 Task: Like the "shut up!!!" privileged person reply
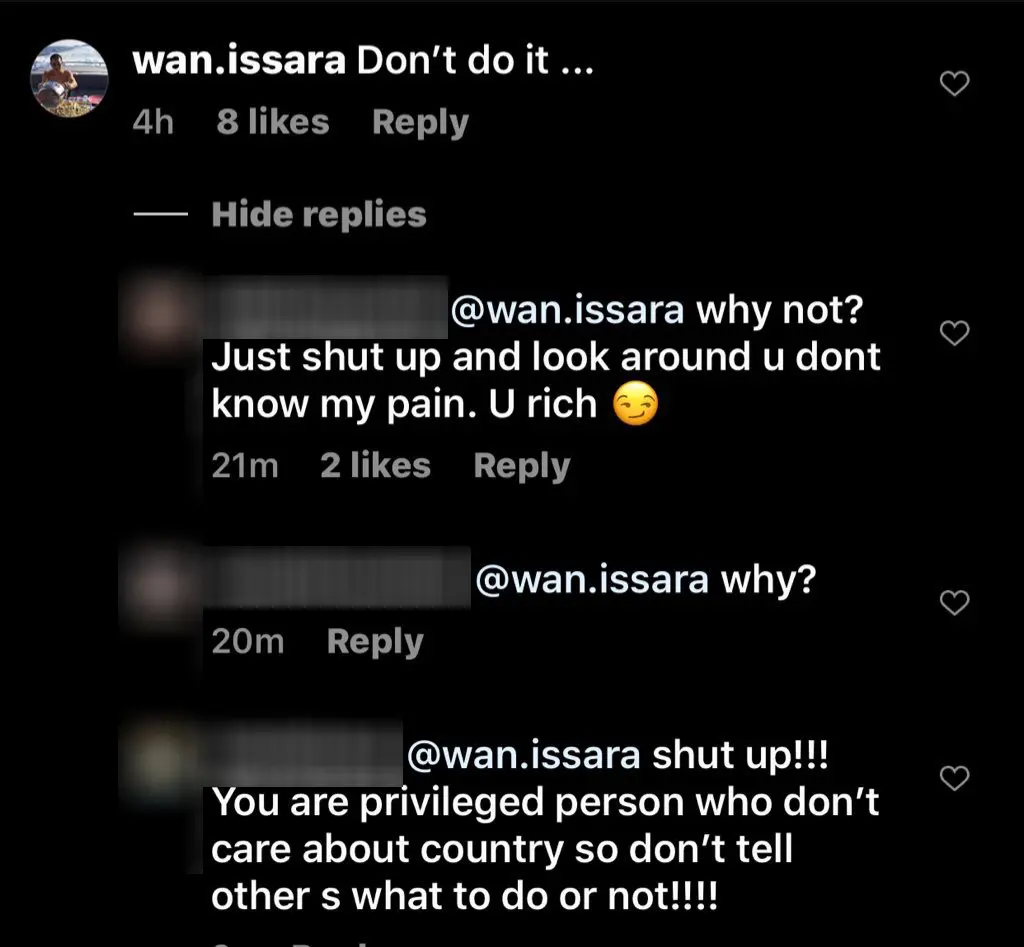[954, 778]
